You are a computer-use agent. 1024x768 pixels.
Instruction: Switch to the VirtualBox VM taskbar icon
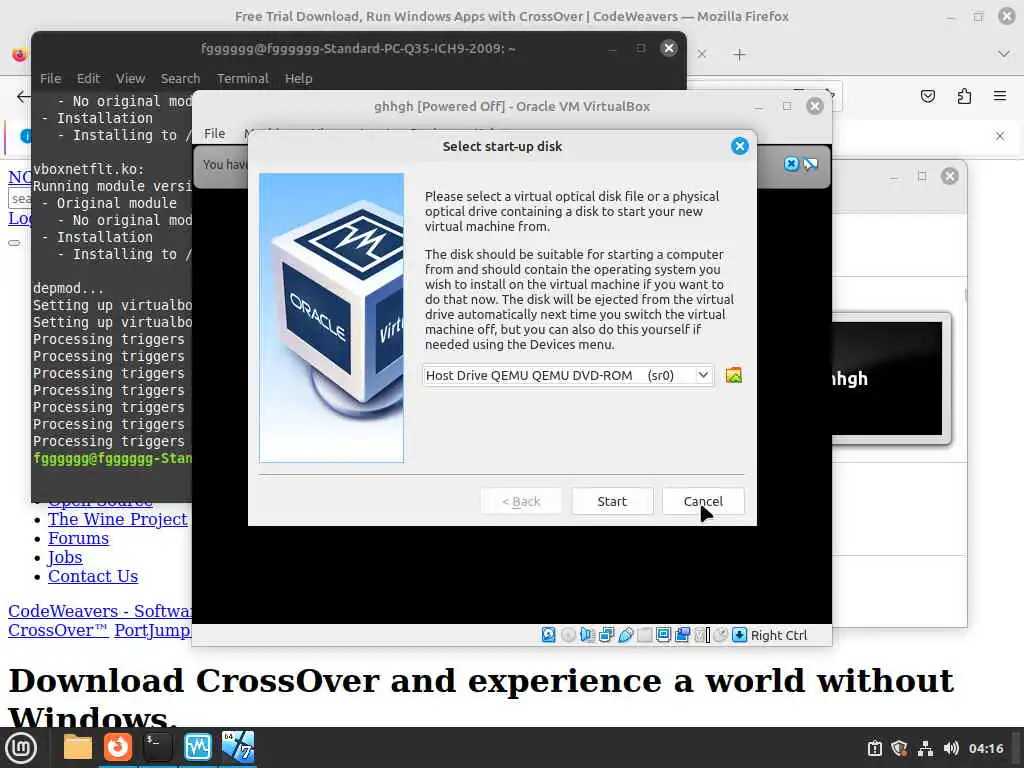coord(237,747)
